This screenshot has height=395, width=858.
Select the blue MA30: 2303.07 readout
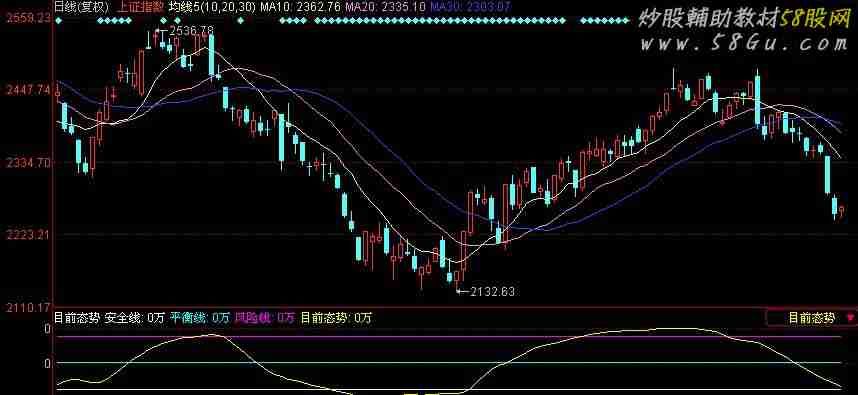click(x=471, y=7)
